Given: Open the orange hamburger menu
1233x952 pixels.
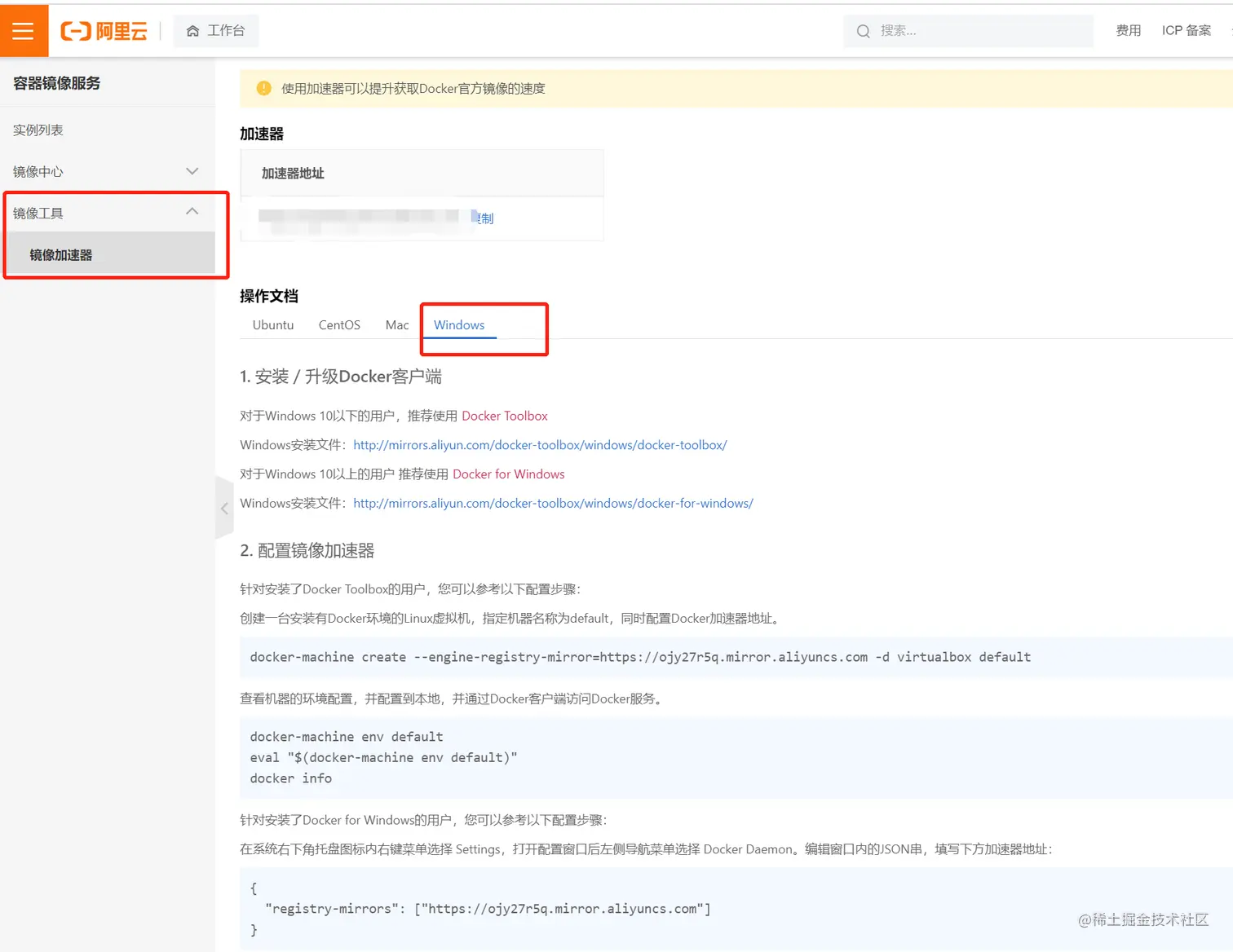Looking at the screenshot, I should tap(24, 31).
